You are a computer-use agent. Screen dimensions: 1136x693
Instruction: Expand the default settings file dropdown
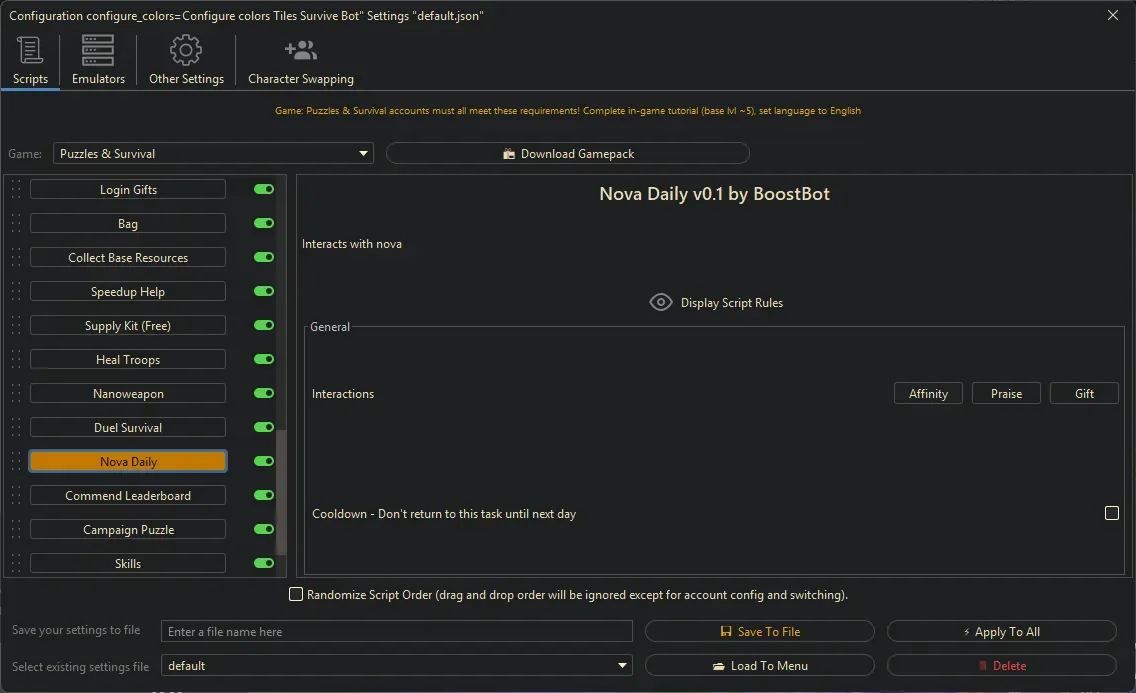click(622, 665)
